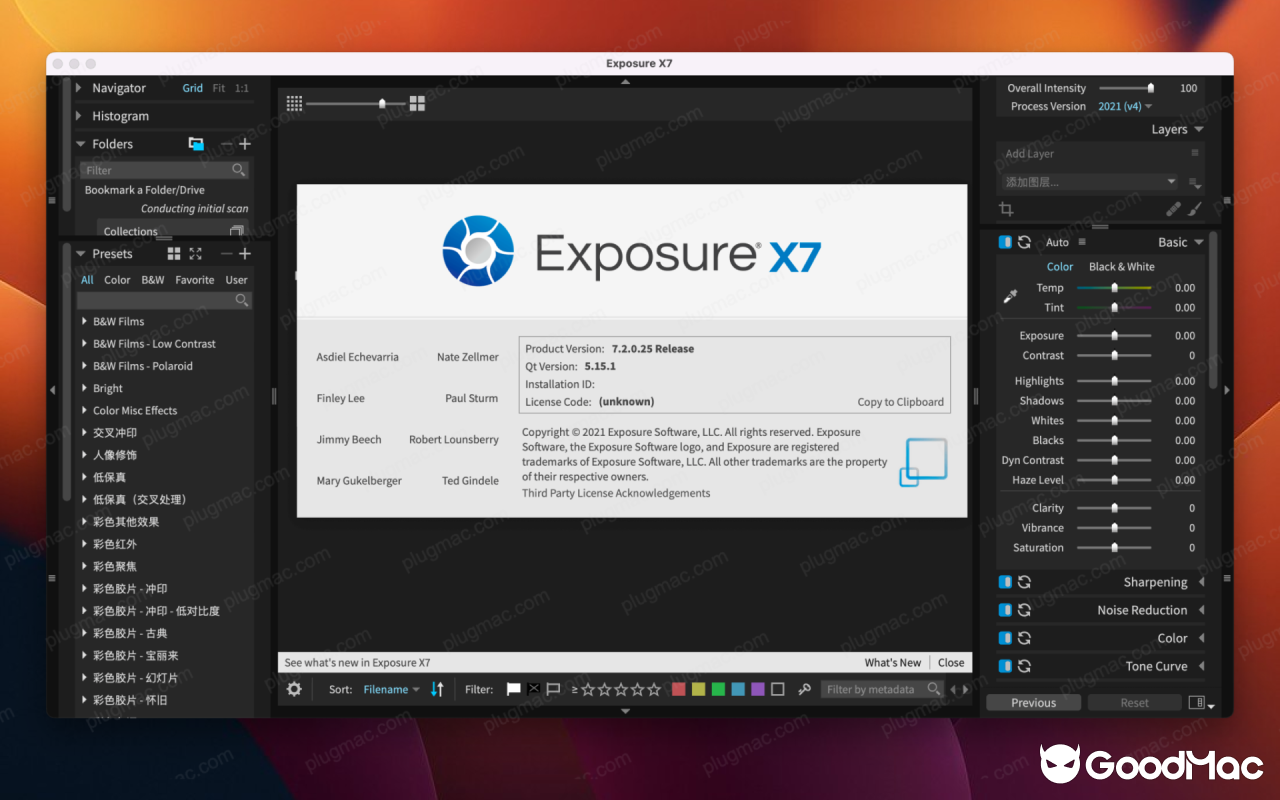1280x800 pixels.
Task: Click the grid view icon in Presets panel
Action: [174, 253]
